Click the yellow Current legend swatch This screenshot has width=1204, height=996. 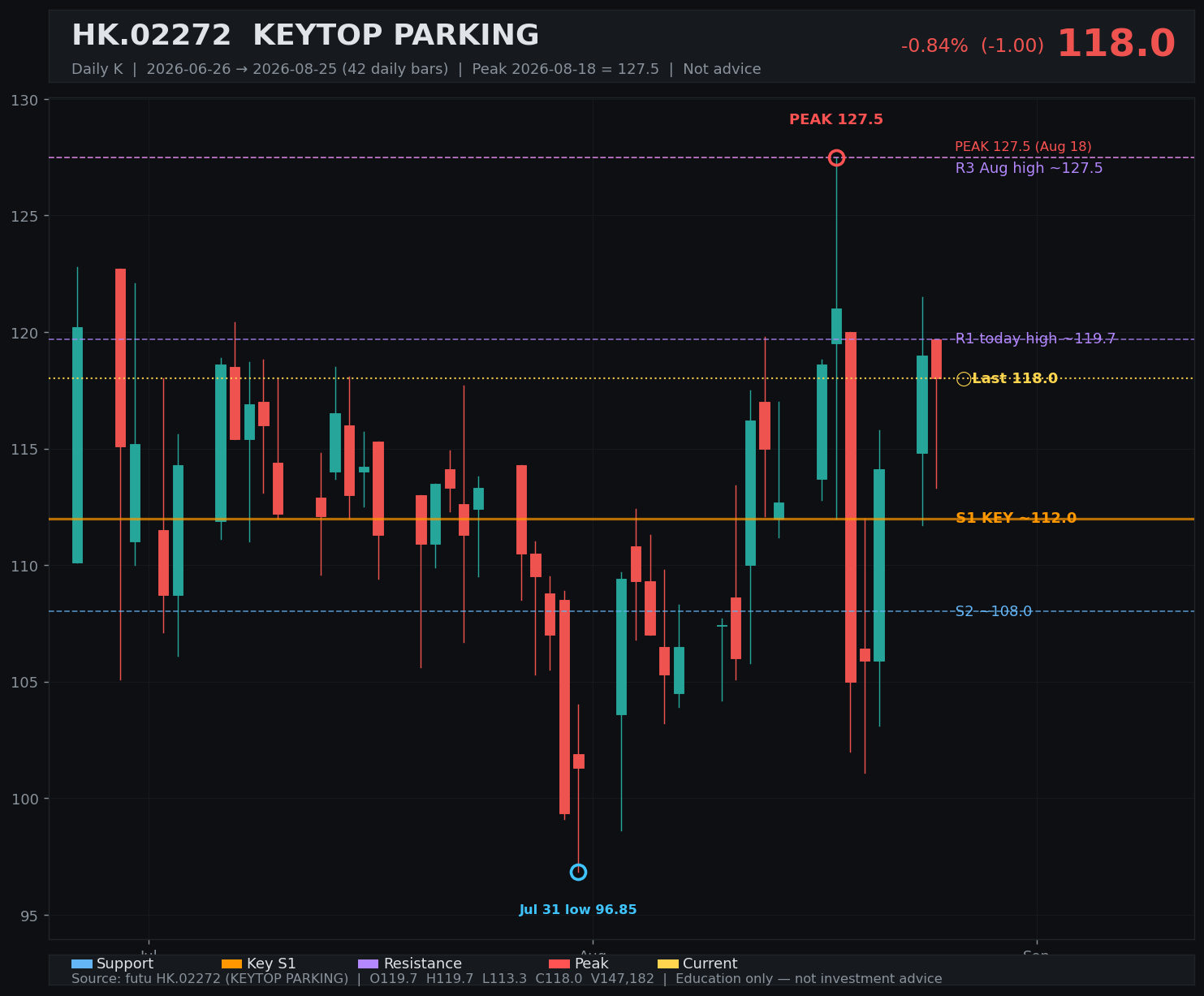click(668, 964)
